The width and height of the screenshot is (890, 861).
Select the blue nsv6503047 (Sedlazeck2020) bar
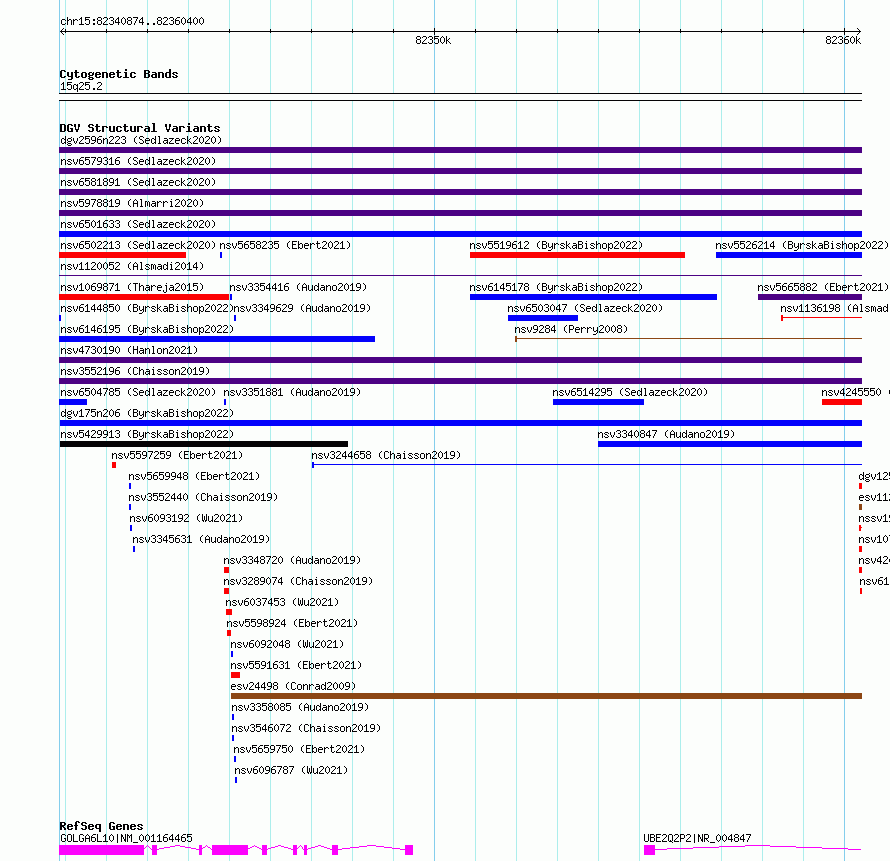[x=543, y=318]
